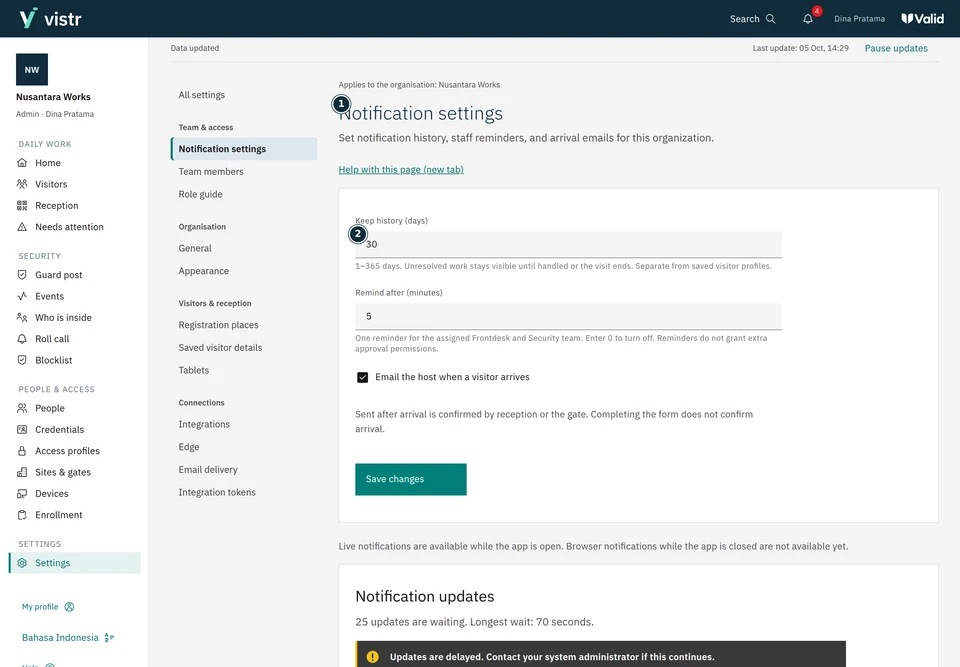Click the My profile user icon

[69, 607]
